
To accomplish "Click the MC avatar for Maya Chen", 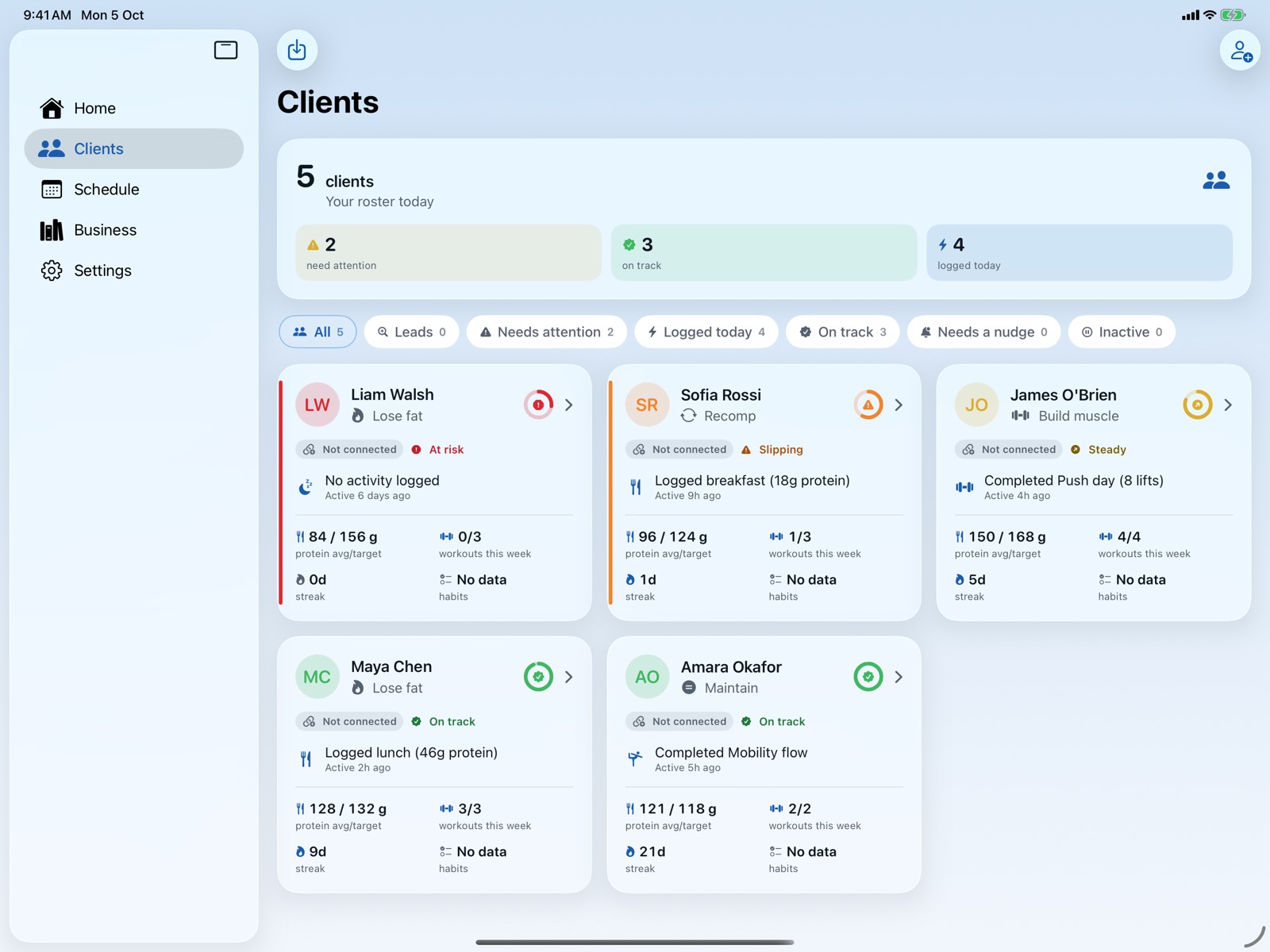I will 317,677.
